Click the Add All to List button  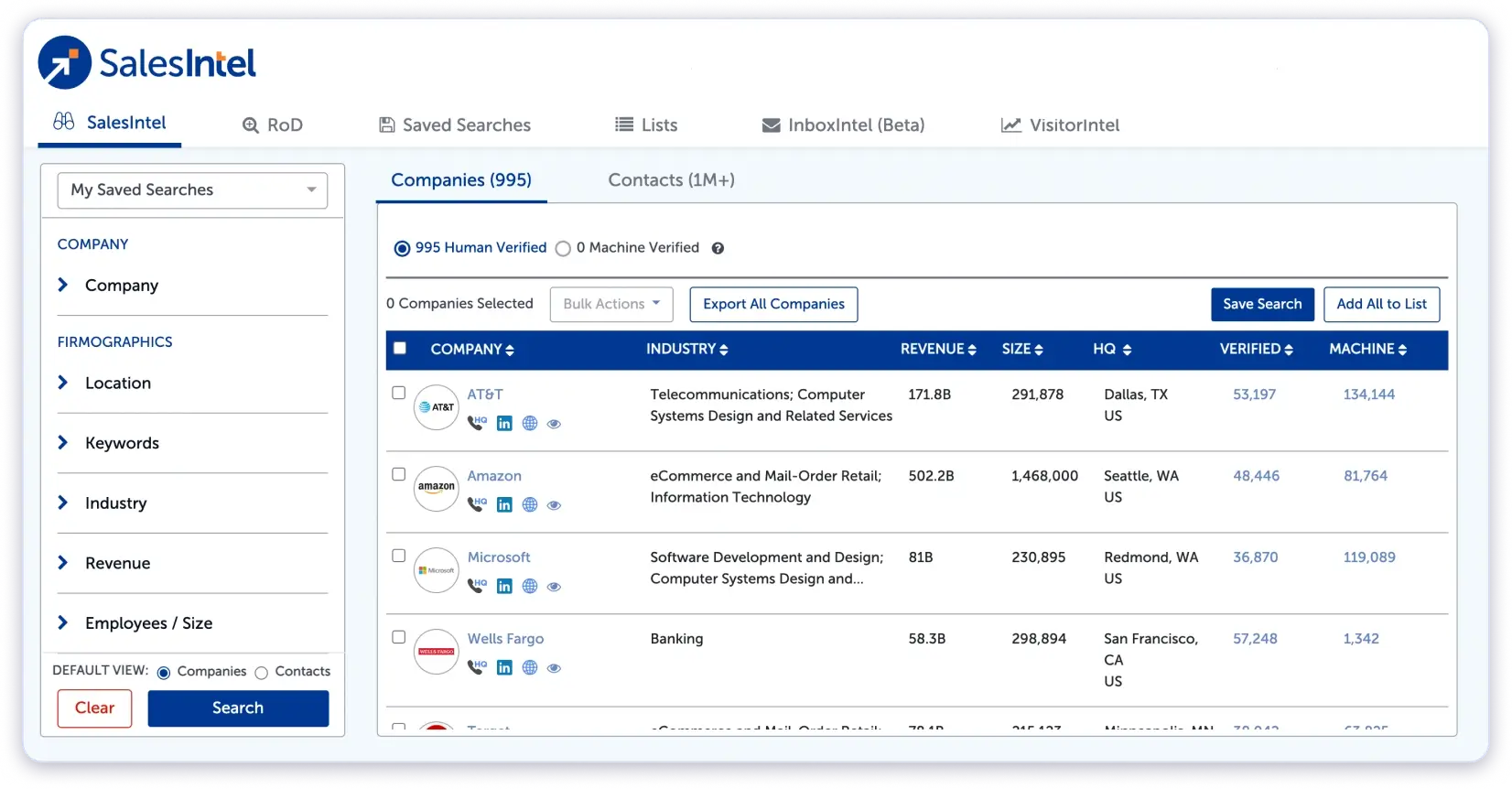pyautogui.click(x=1381, y=305)
